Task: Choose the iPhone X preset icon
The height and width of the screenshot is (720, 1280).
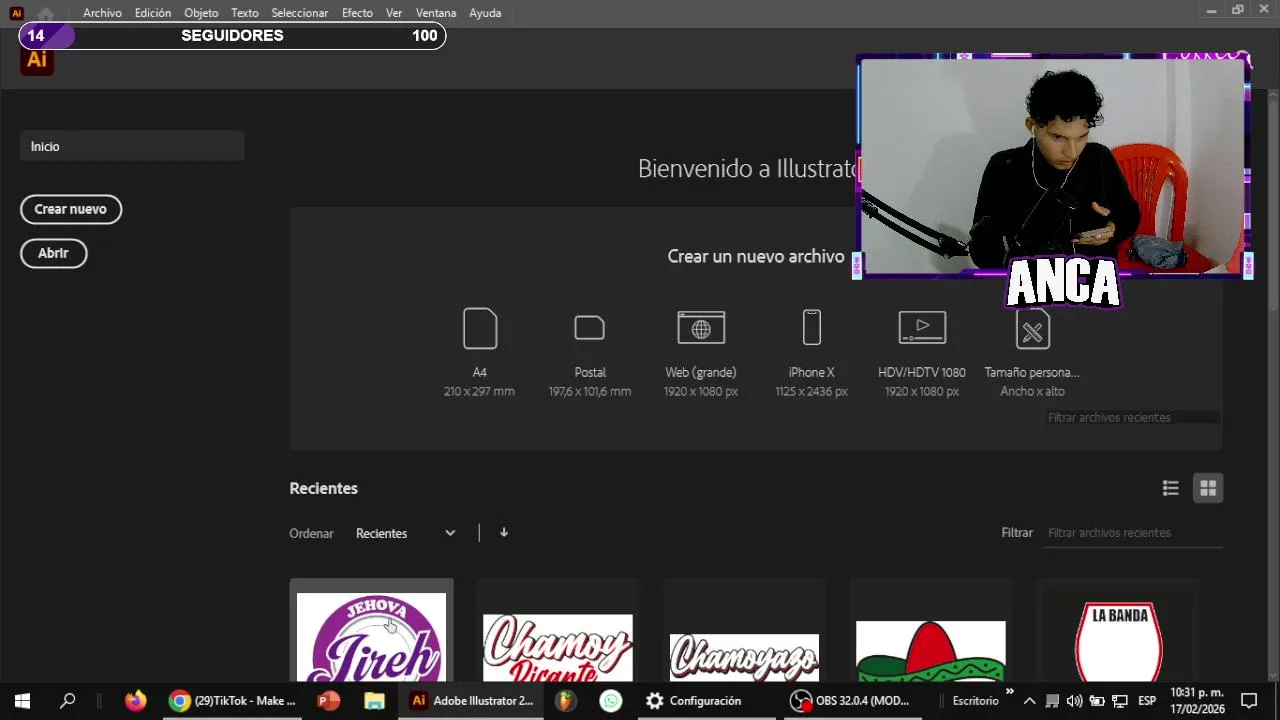Action: [812, 328]
